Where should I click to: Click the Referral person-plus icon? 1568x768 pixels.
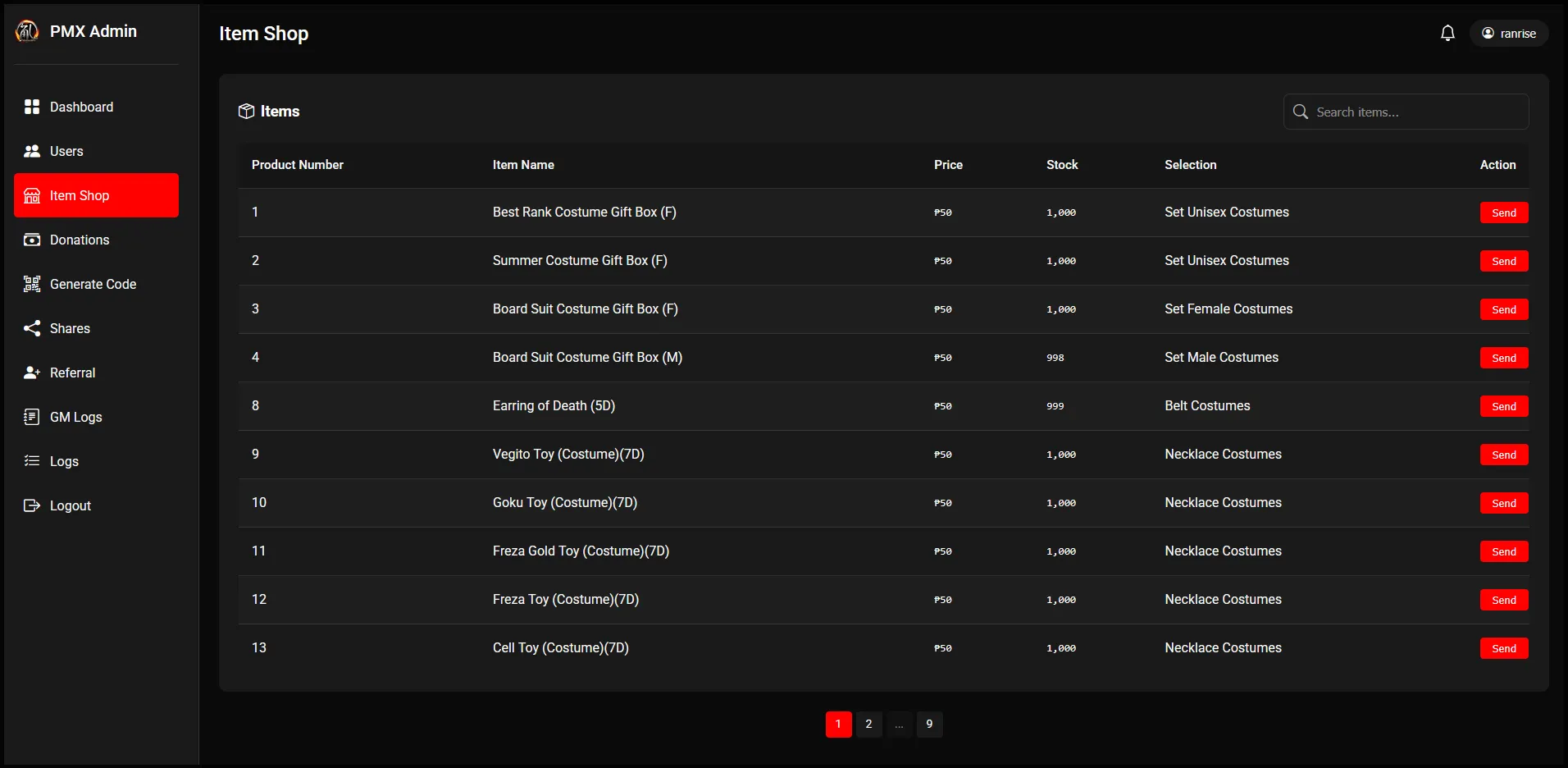click(x=32, y=373)
